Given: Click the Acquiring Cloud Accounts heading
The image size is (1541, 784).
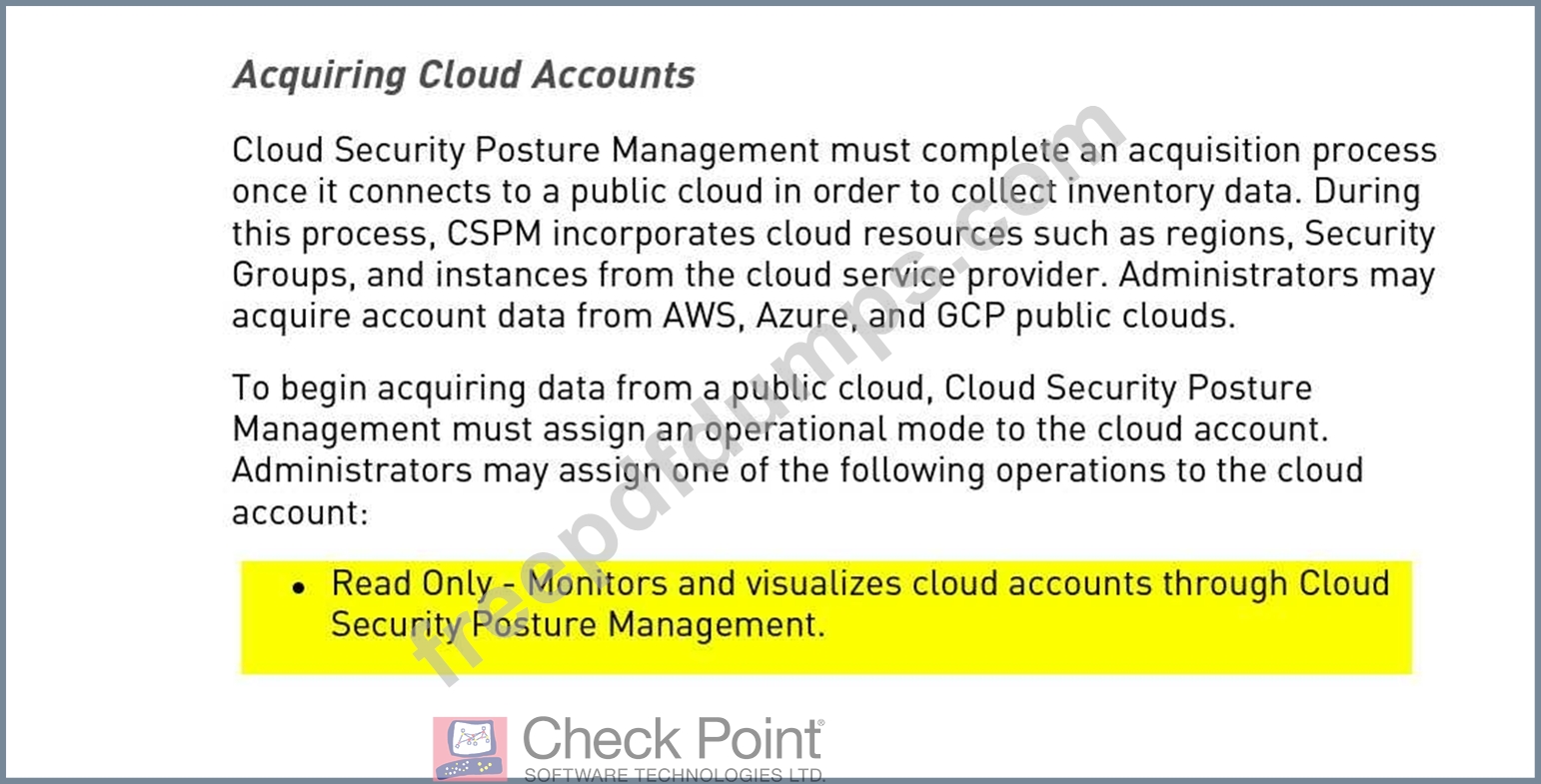Looking at the screenshot, I should coord(464,75).
